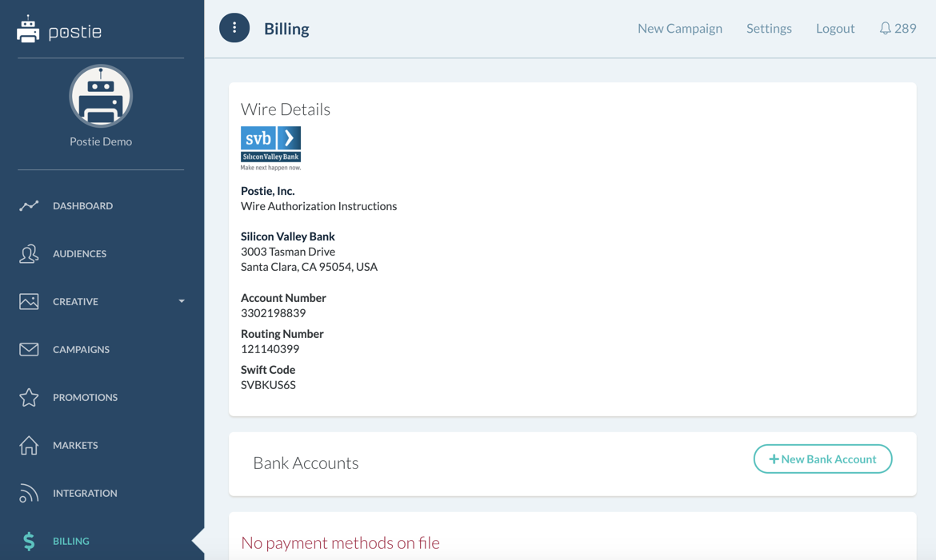Open INTEGRATION from the sidebar
Image resolution: width=936 pixels, height=560 pixels.
(x=85, y=493)
